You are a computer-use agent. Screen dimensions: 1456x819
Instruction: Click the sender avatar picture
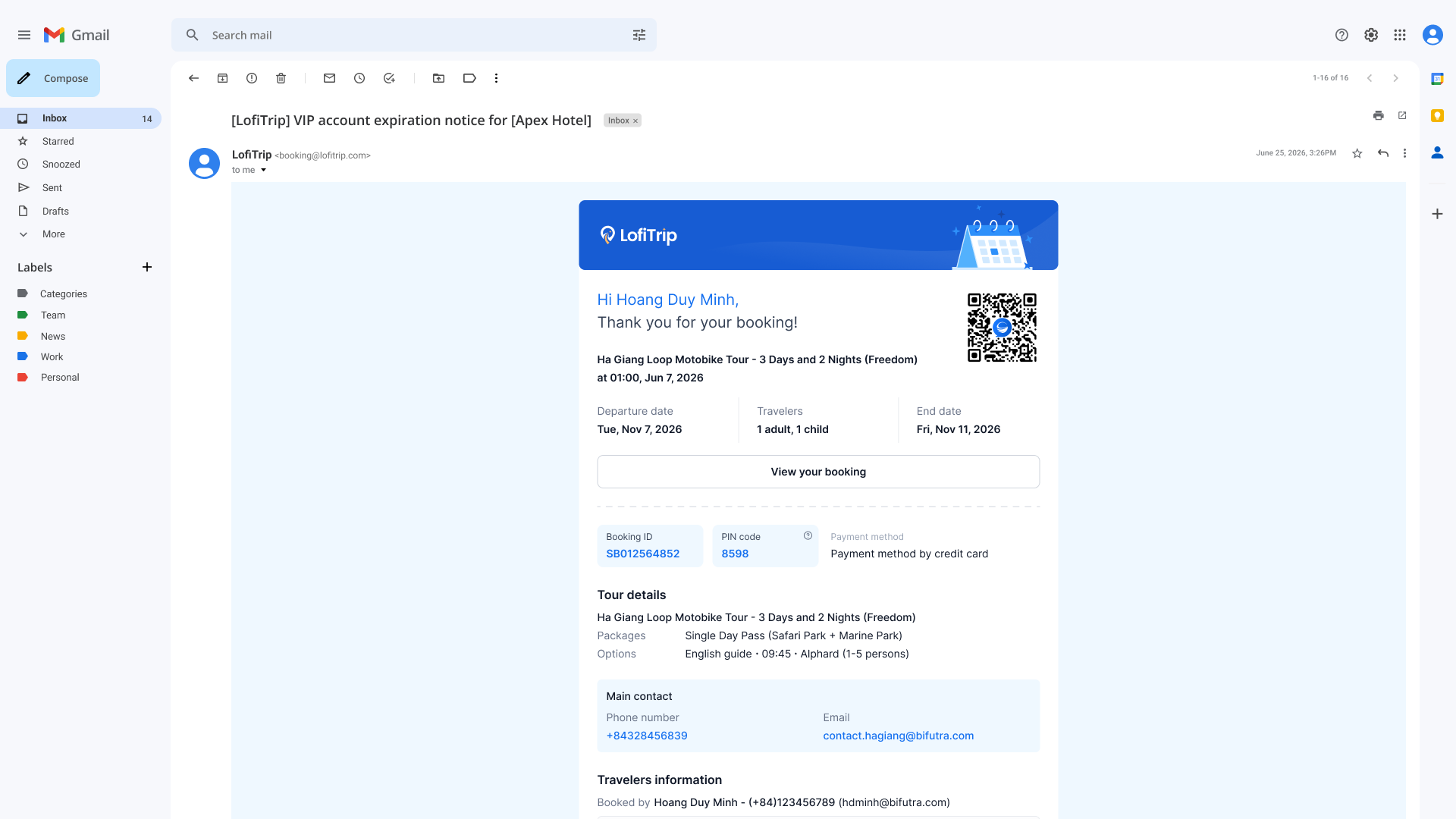pyautogui.click(x=204, y=163)
